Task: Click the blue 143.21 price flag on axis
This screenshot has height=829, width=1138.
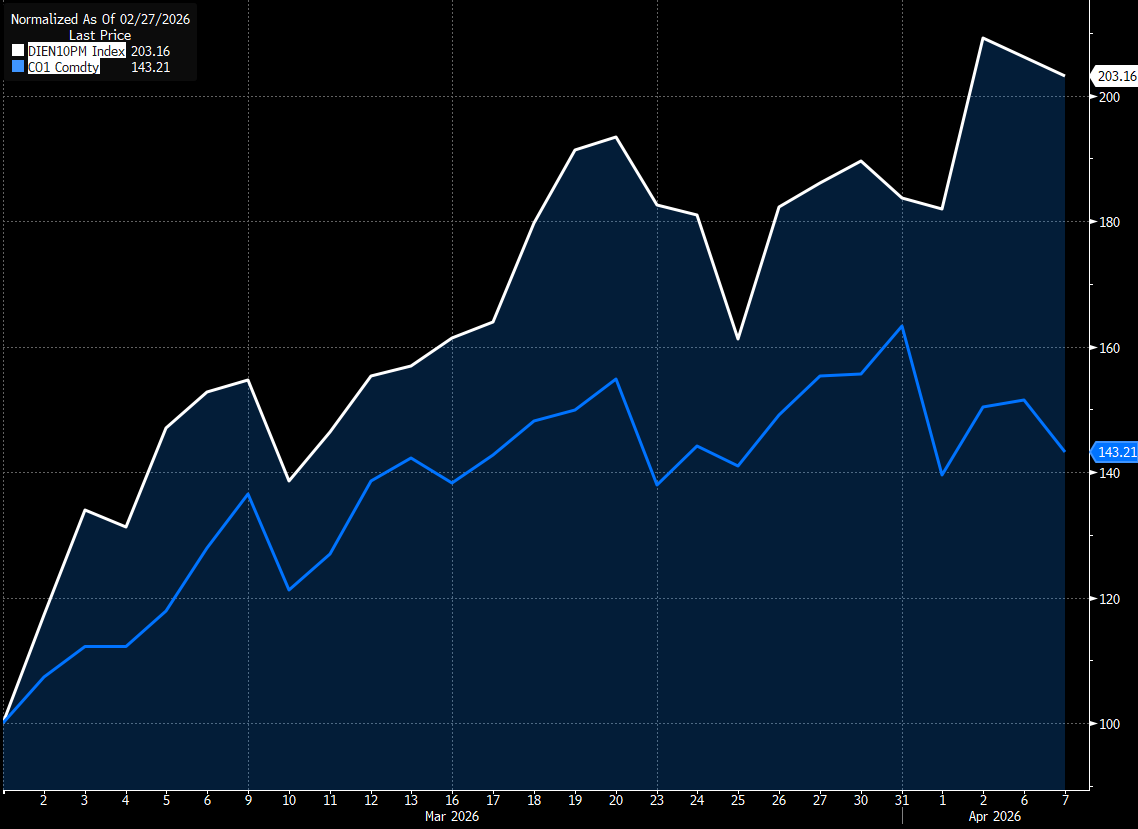Action: pos(1116,452)
